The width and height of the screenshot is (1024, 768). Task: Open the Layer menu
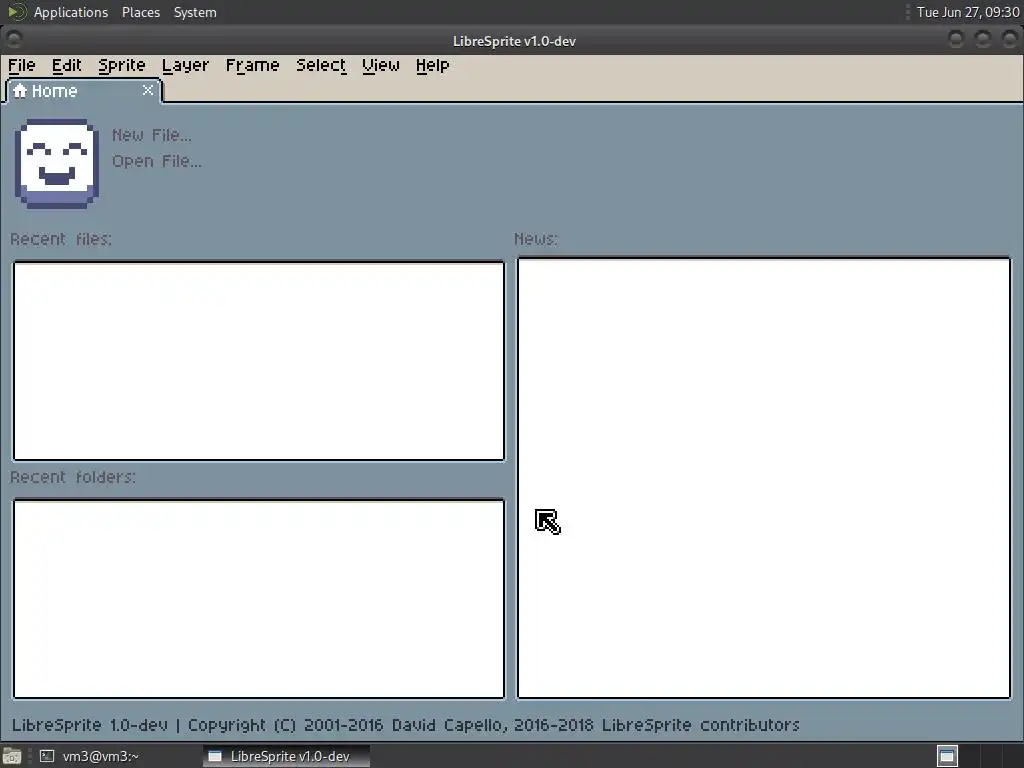pyautogui.click(x=185, y=65)
